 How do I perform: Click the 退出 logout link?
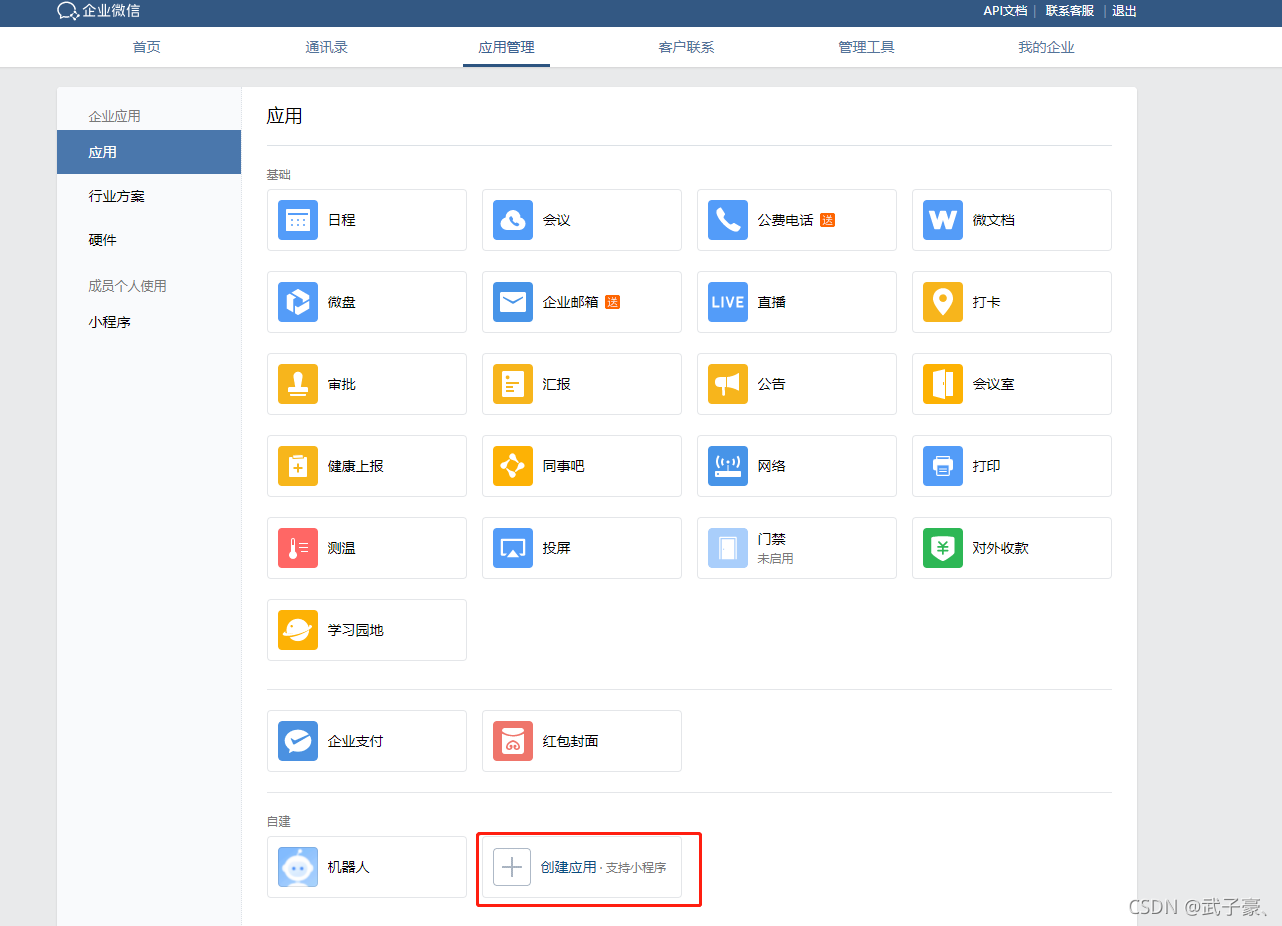click(x=1125, y=11)
